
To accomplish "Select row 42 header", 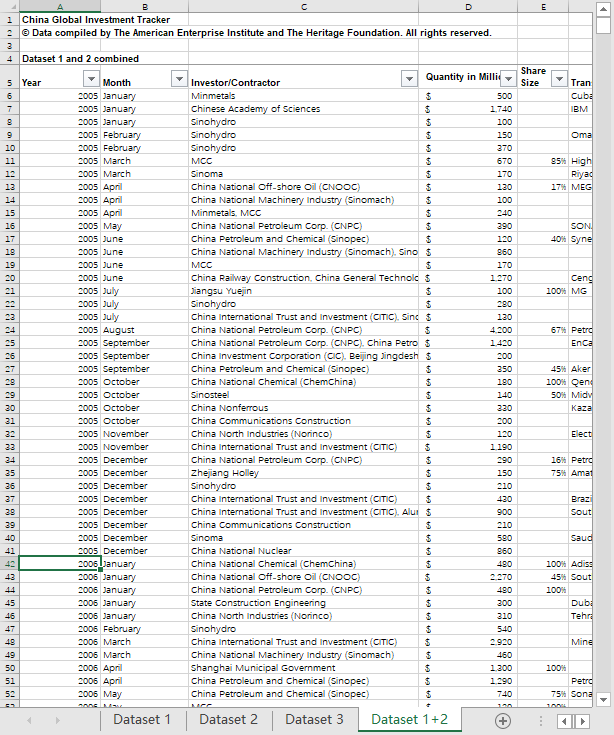I will [x=10, y=564].
